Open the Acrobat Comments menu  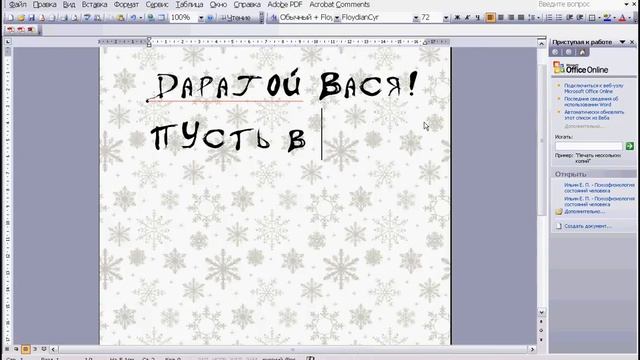tap(339, 4)
